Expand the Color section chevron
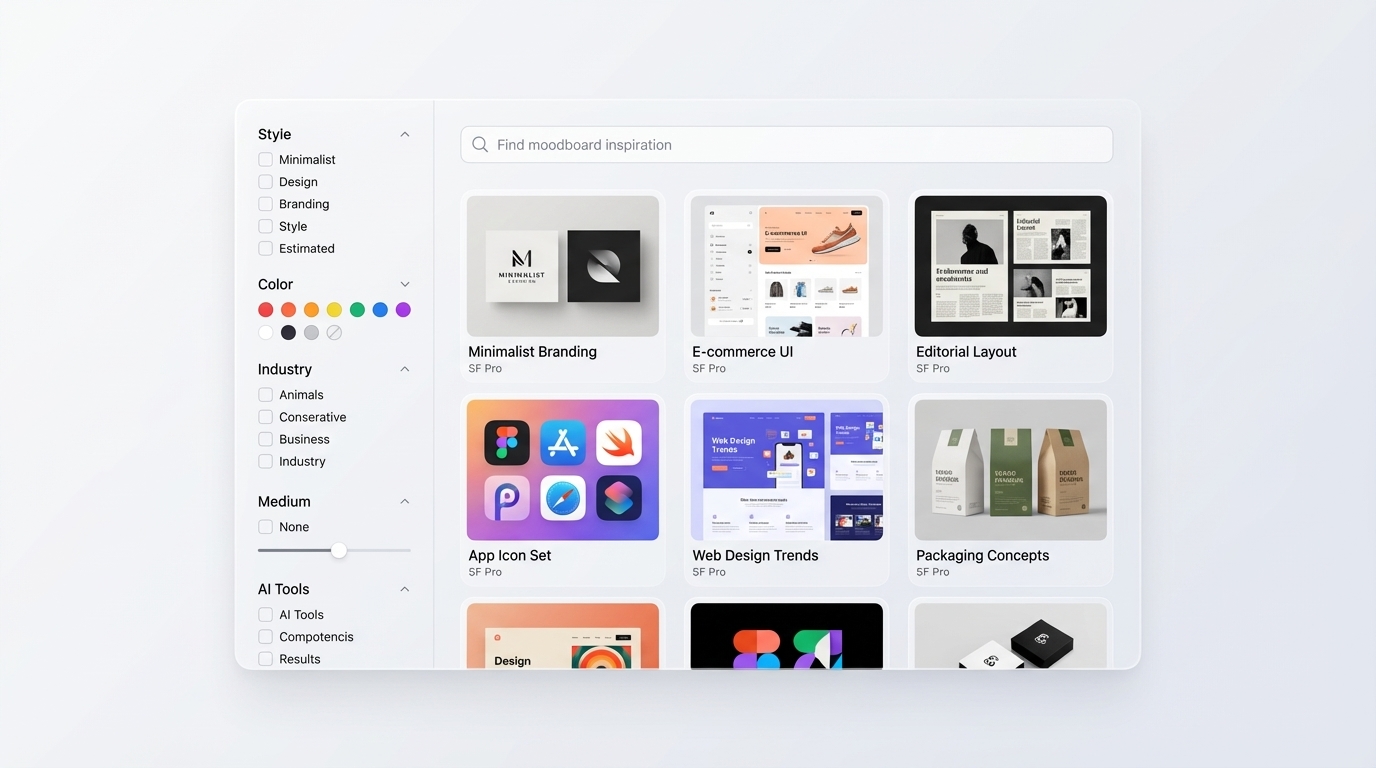 point(405,285)
